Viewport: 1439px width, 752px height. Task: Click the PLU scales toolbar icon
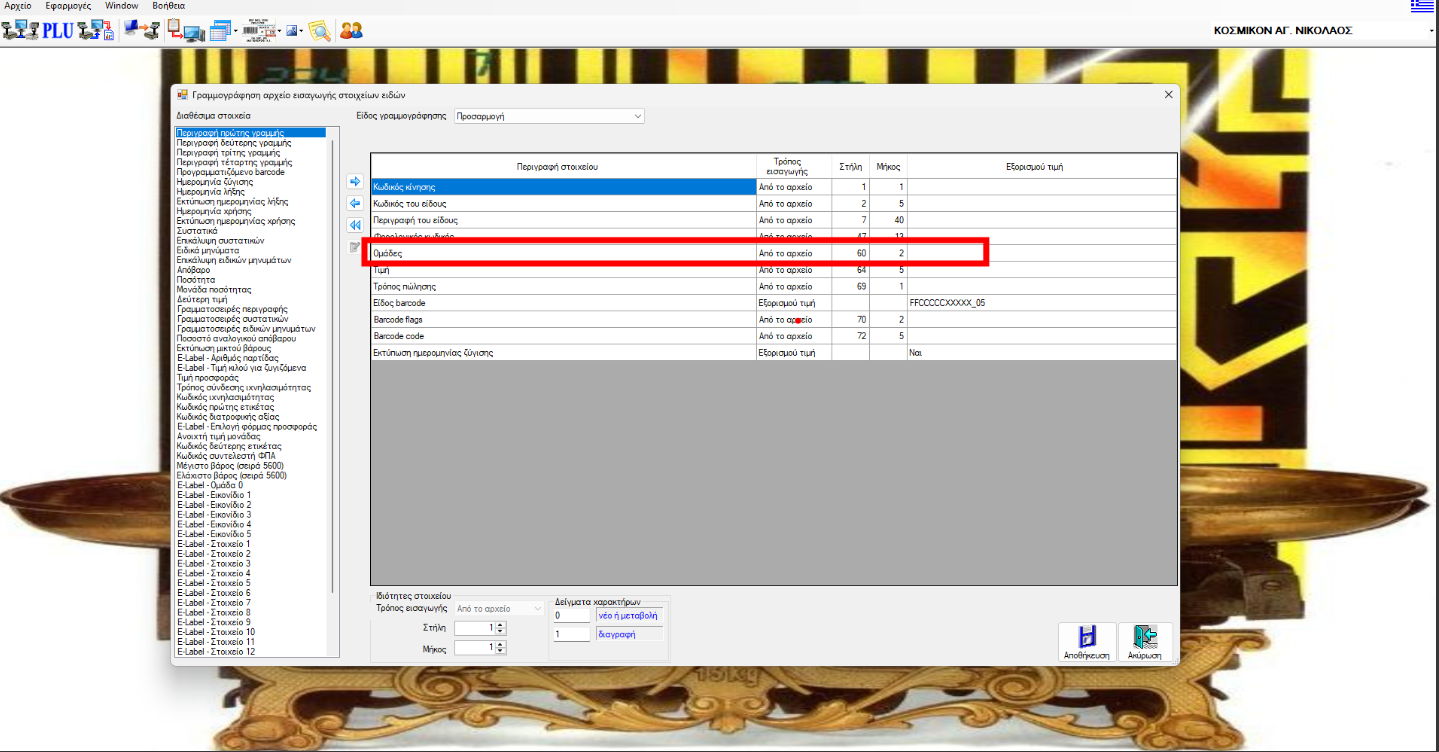click(57, 31)
